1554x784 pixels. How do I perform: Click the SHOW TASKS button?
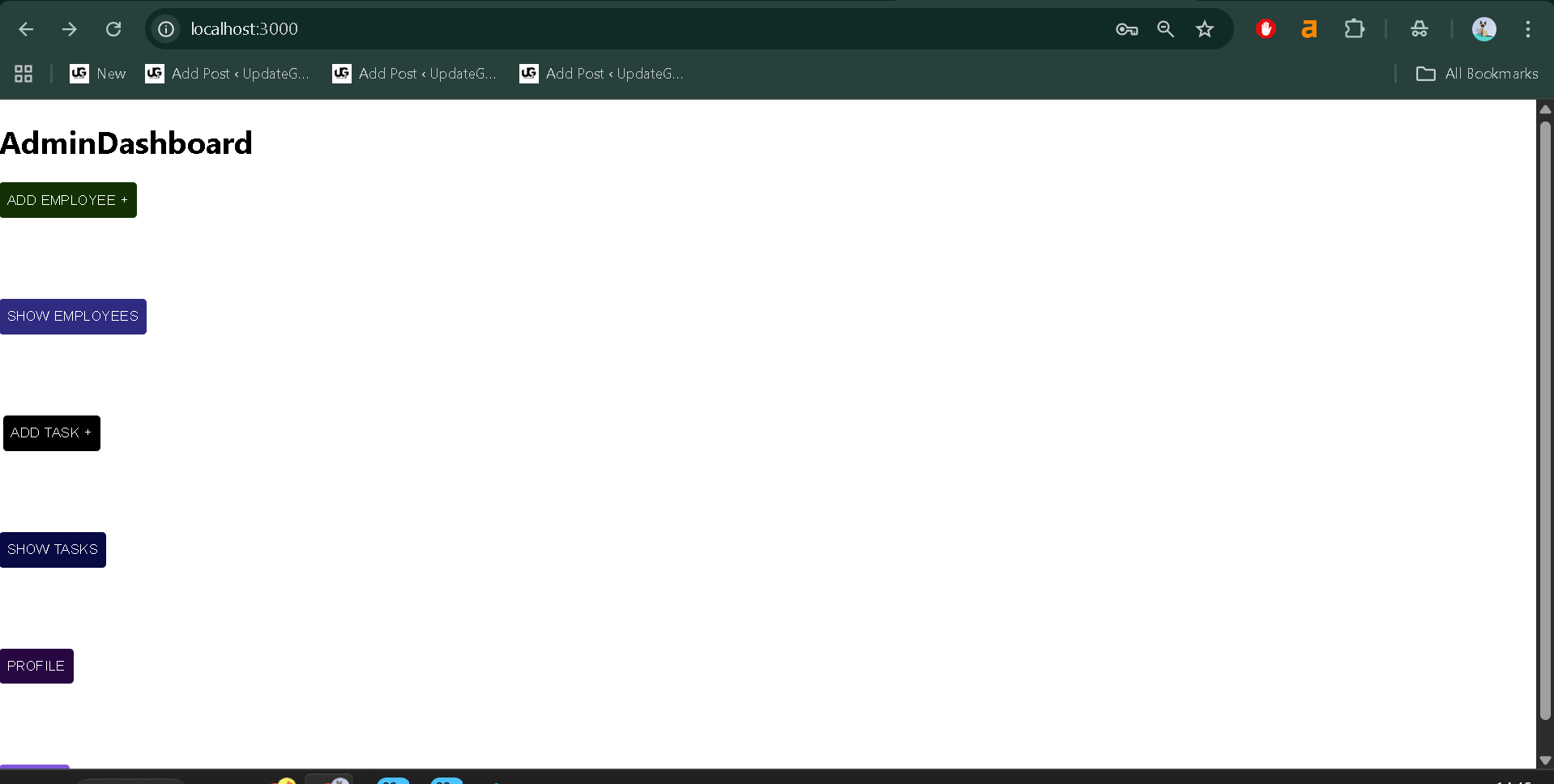(x=53, y=550)
